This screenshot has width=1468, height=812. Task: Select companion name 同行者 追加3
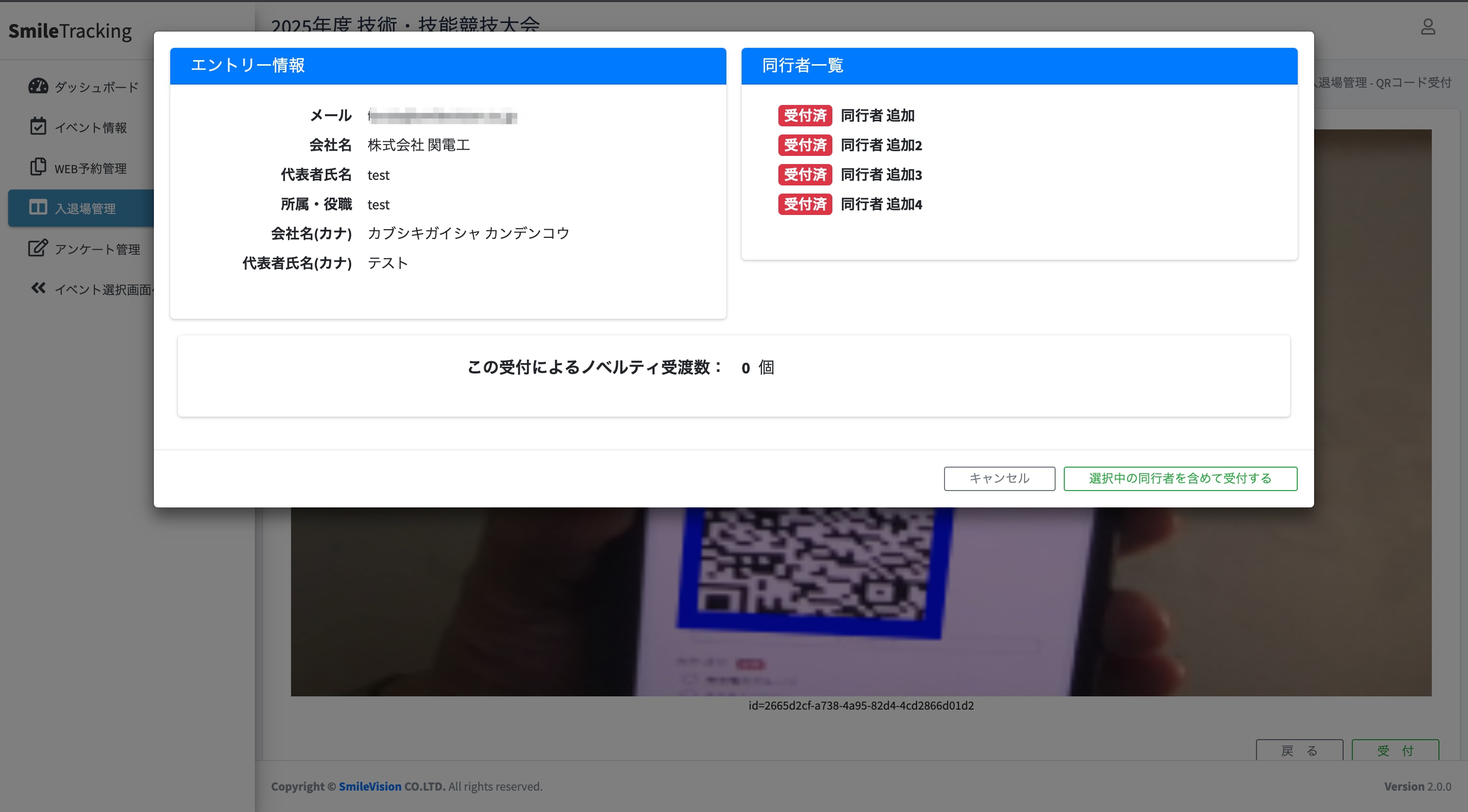coord(881,175)
